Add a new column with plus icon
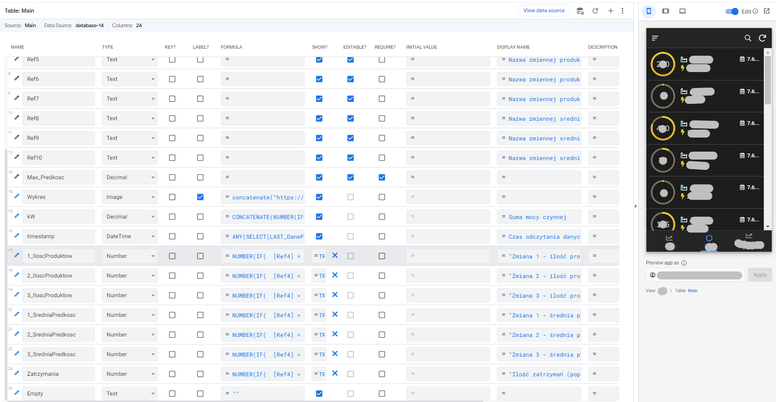 point(610,11)
